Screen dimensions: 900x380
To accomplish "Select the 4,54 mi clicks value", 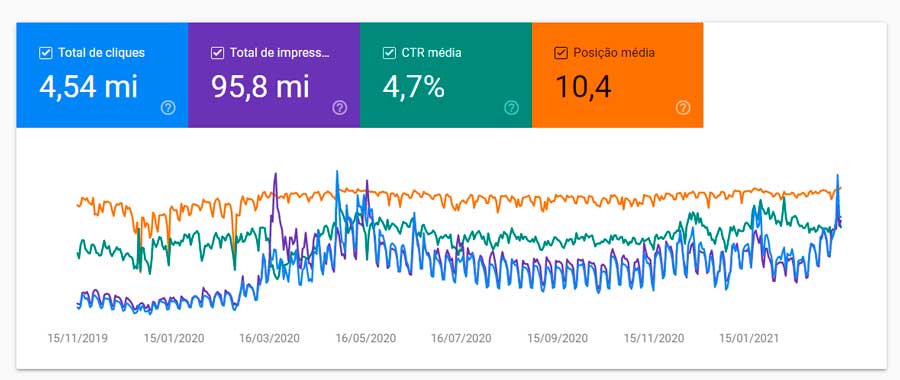I will (x=88, y=87).
